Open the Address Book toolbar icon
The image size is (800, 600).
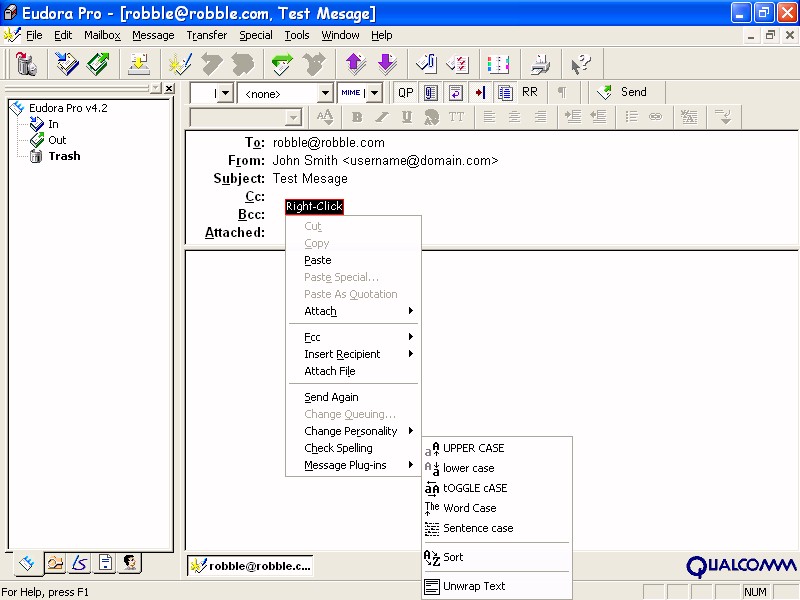[x=498, y=64]
